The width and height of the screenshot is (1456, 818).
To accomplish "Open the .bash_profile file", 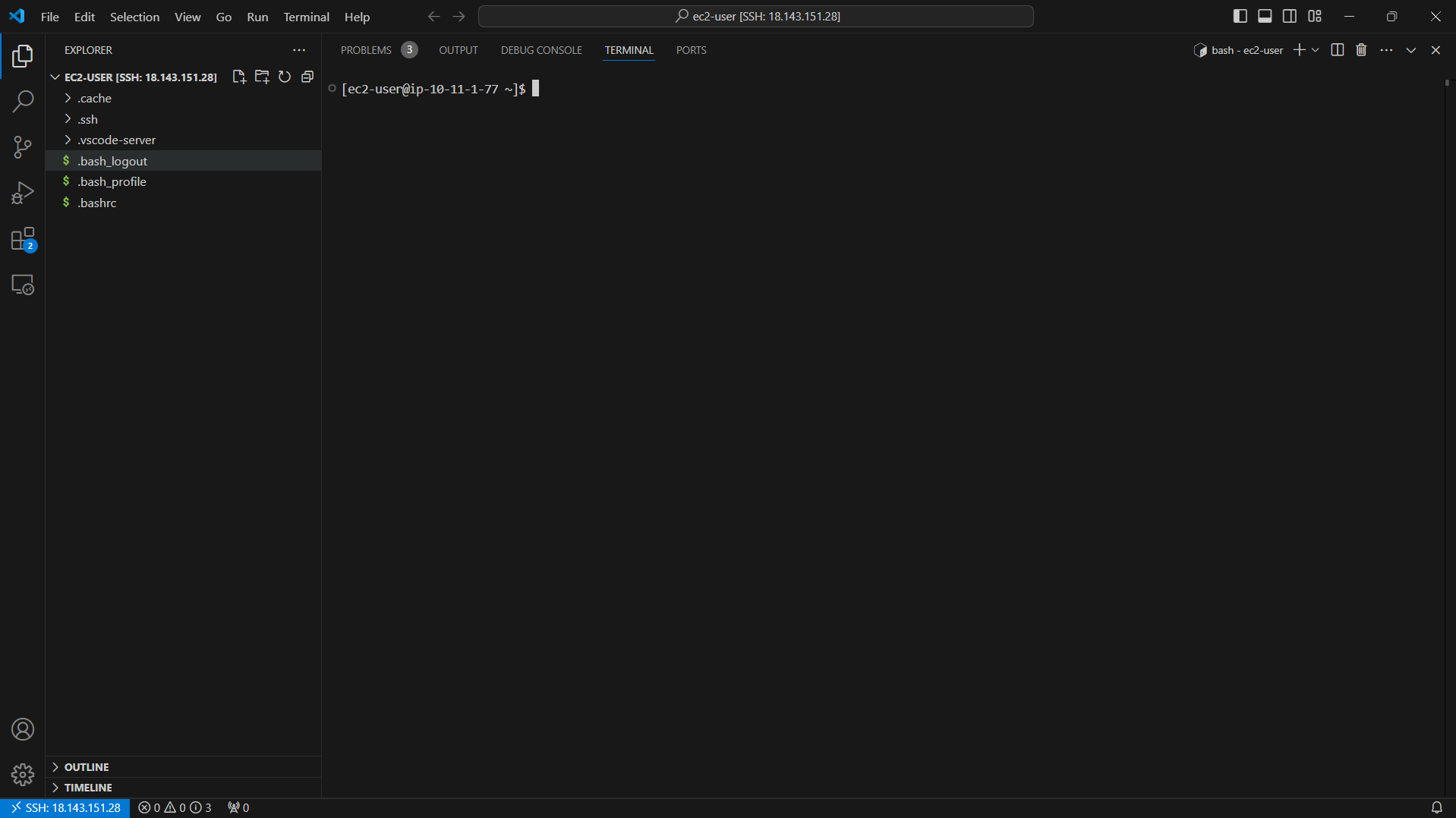I will [183, 182].
